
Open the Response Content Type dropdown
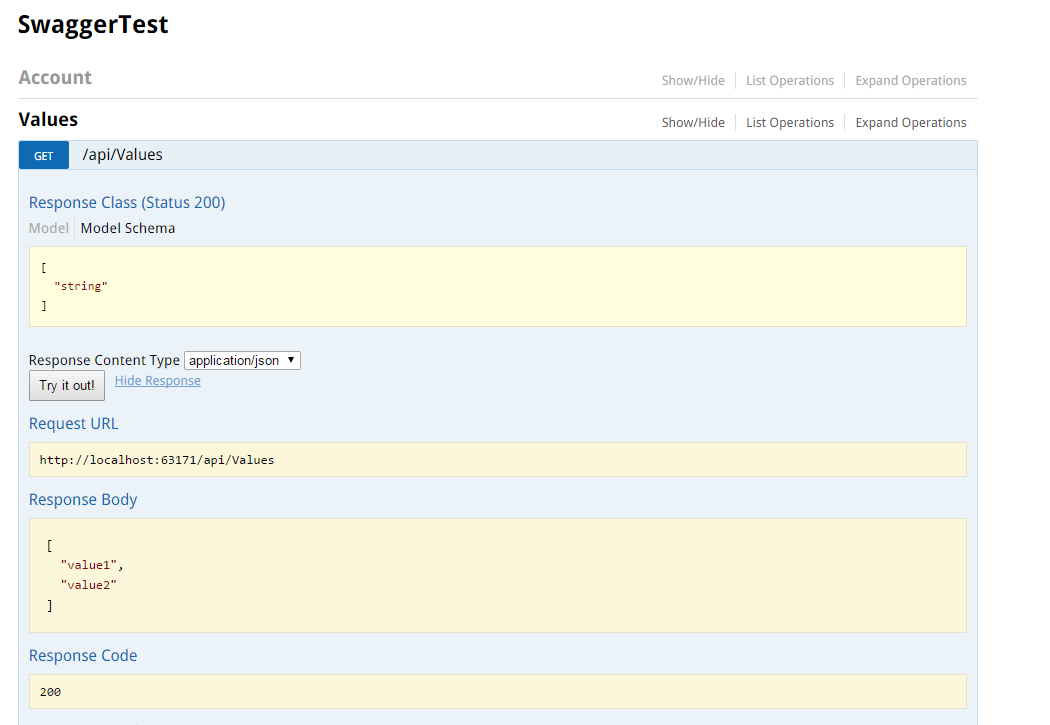click(x=242, y=360)
